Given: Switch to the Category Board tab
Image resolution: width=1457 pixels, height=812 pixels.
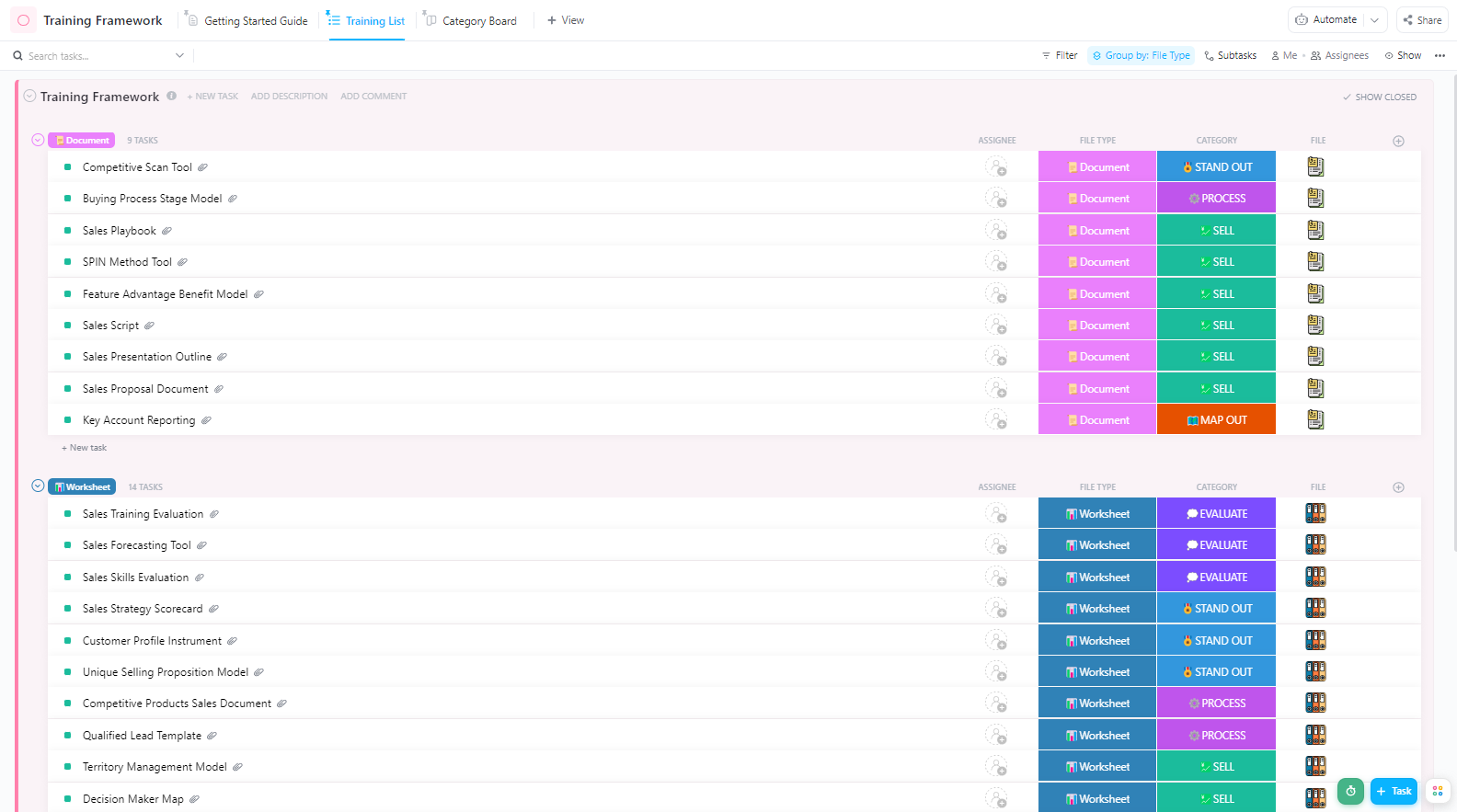Looking at the screenshot, I should (x=471, y=21).
